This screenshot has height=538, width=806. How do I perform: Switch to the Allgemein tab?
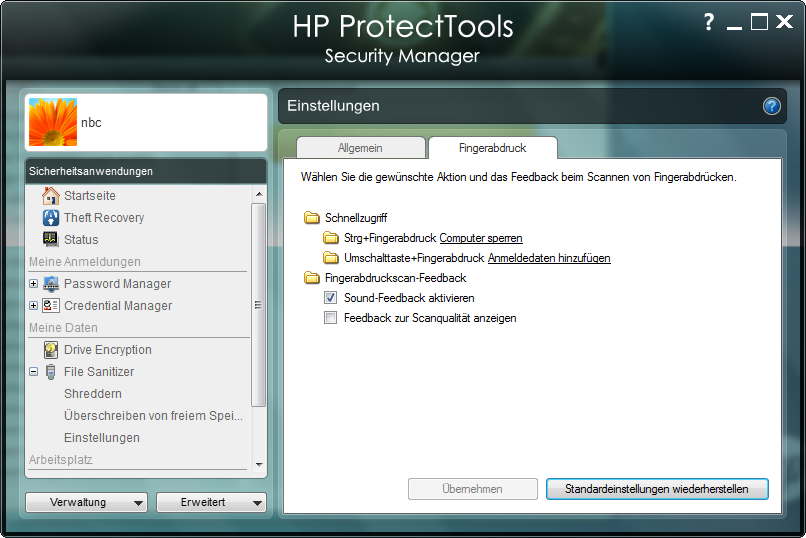(x=360, y=148)
